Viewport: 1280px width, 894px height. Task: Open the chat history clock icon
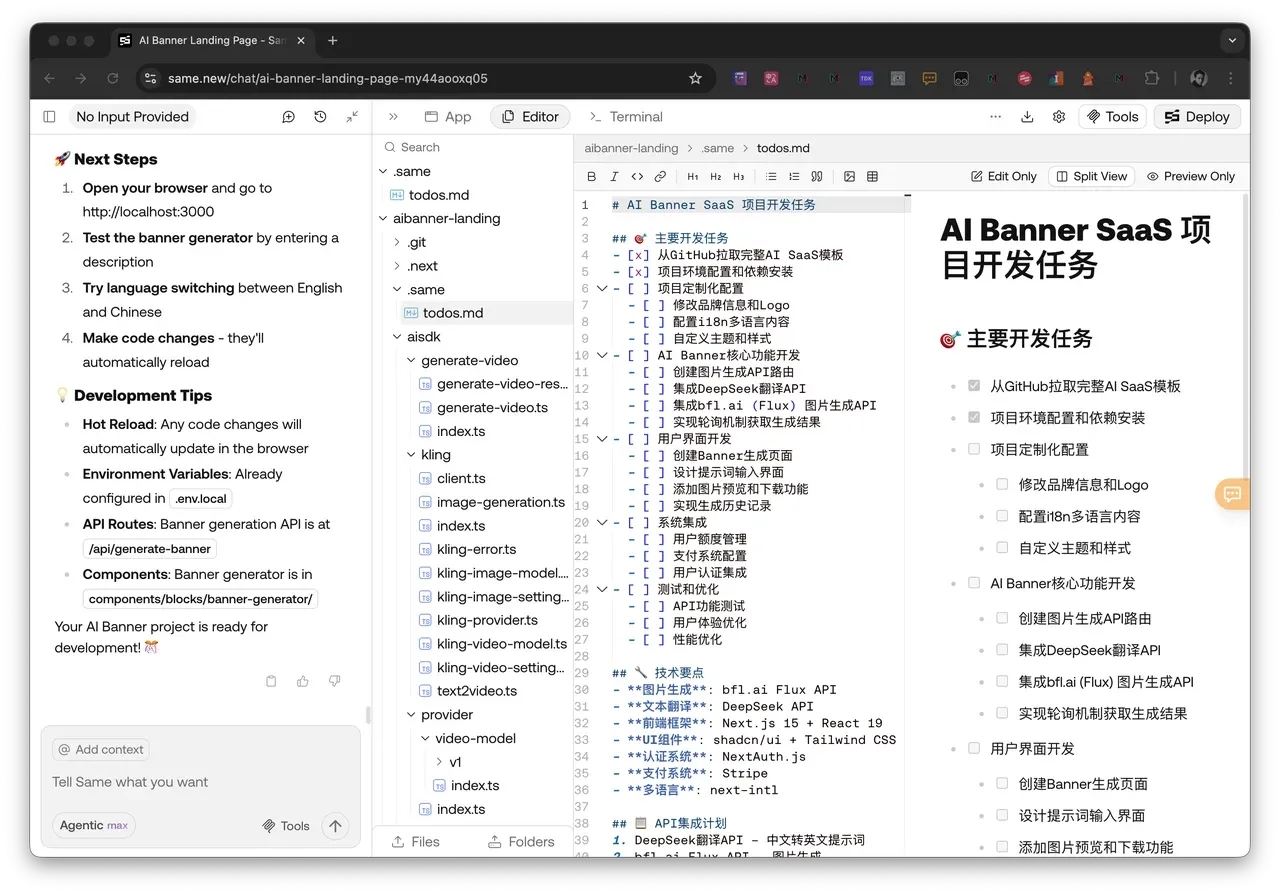click(x=320, y=117)
